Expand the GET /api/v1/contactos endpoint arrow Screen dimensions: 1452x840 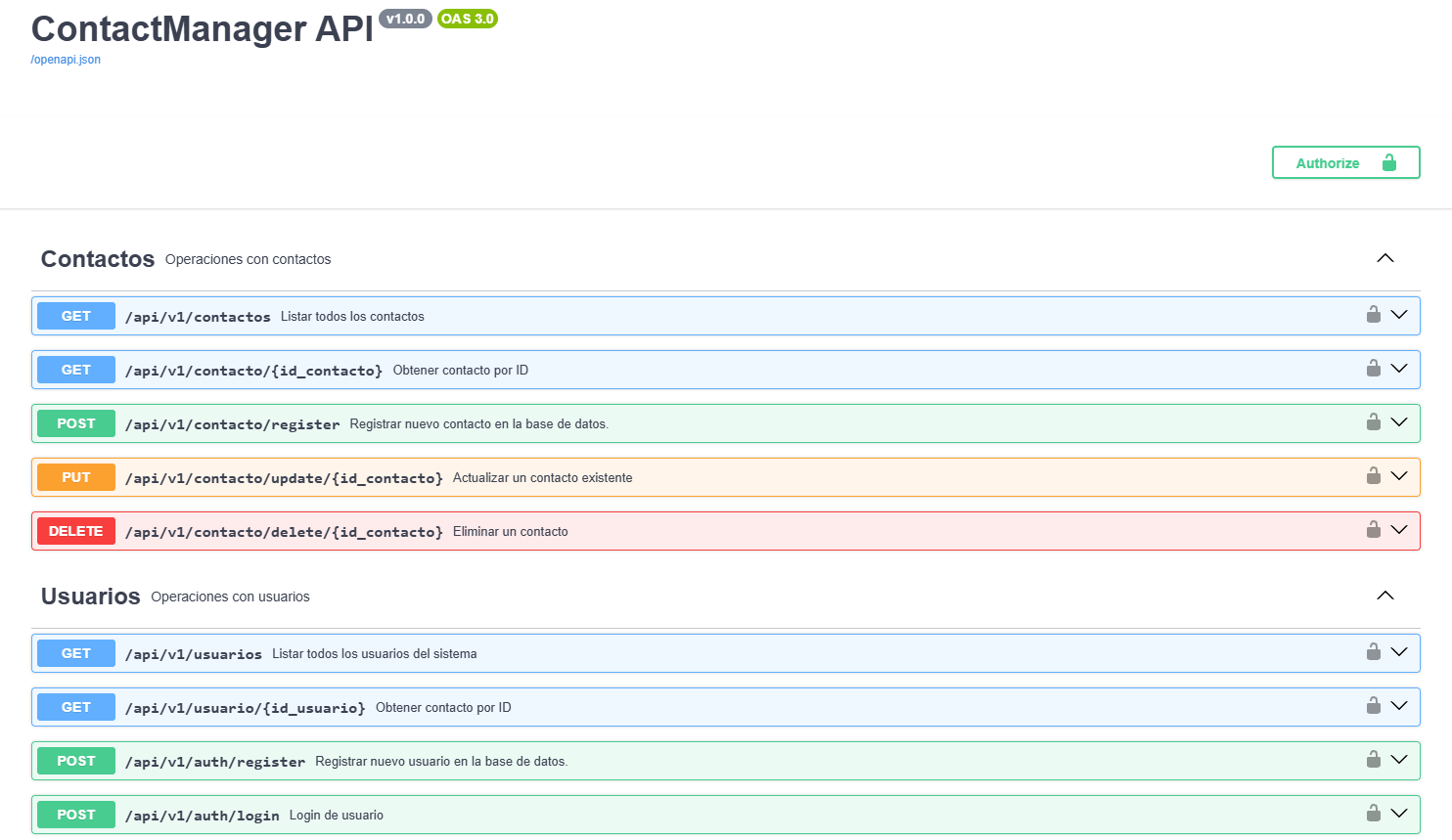1399,315
